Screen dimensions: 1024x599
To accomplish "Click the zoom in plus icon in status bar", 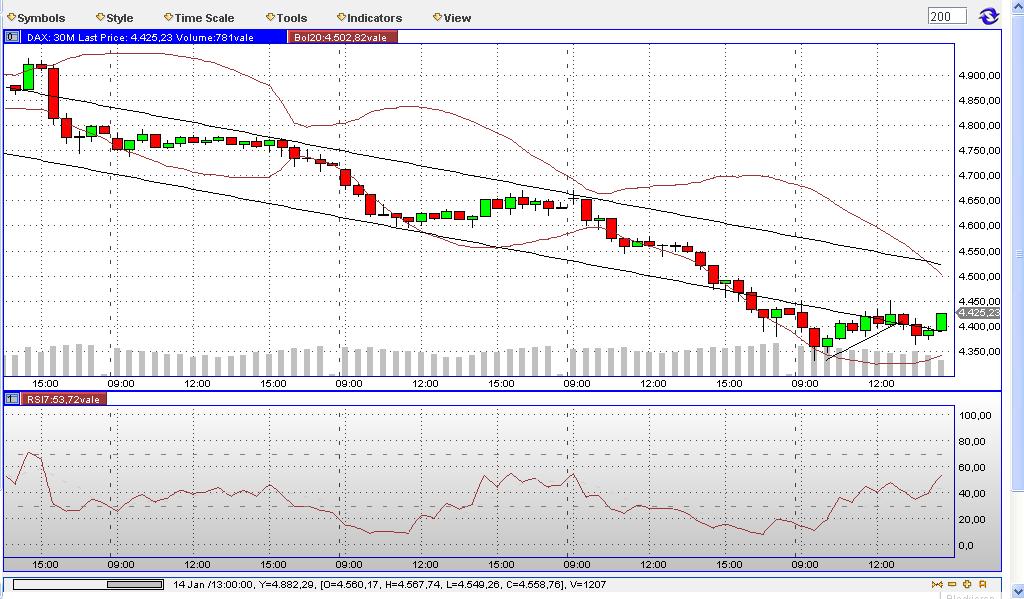I will point(966,584).
